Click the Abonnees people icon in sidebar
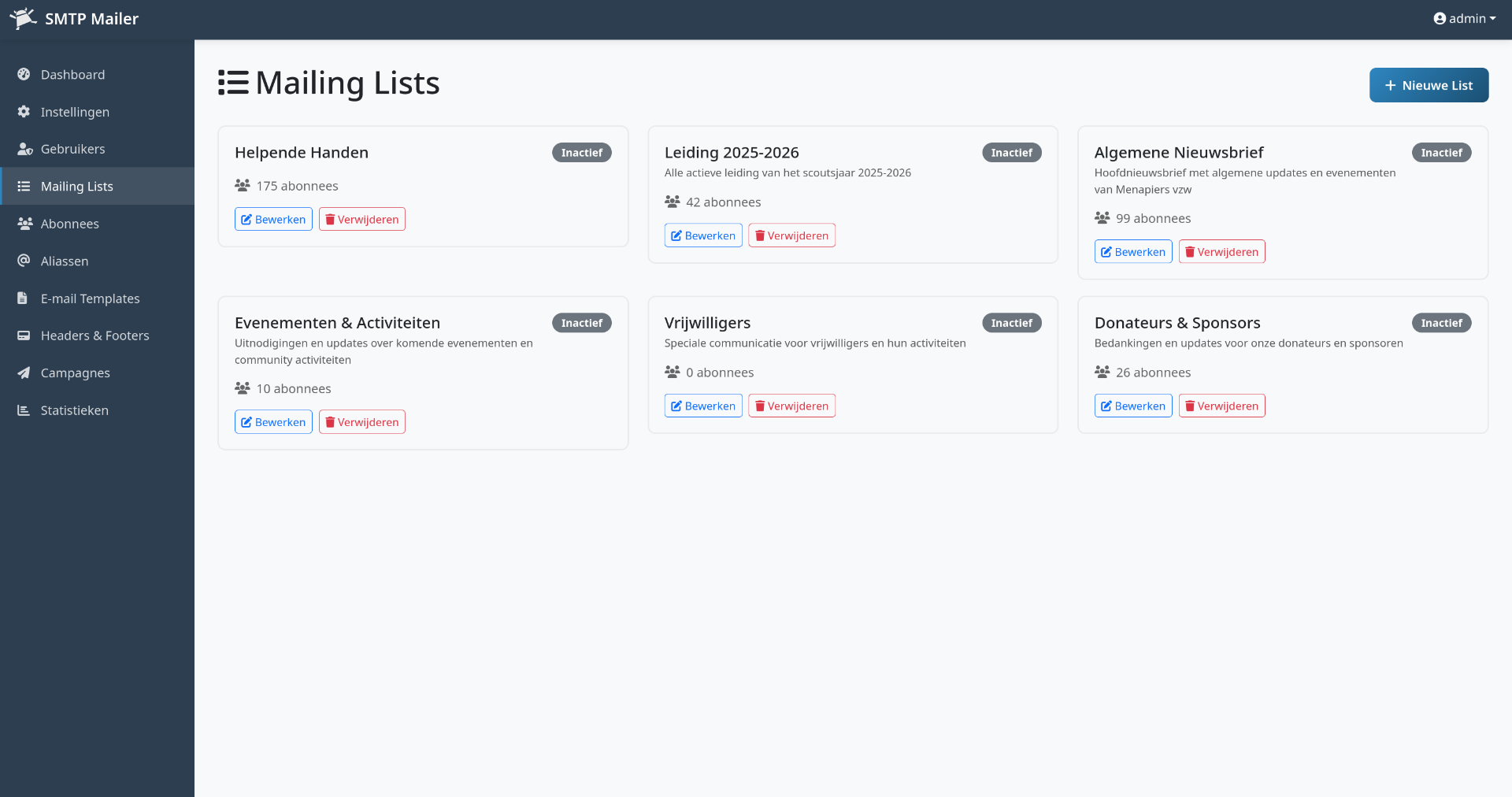Screen dimensions: 1512x797 (x=24, y=224)
